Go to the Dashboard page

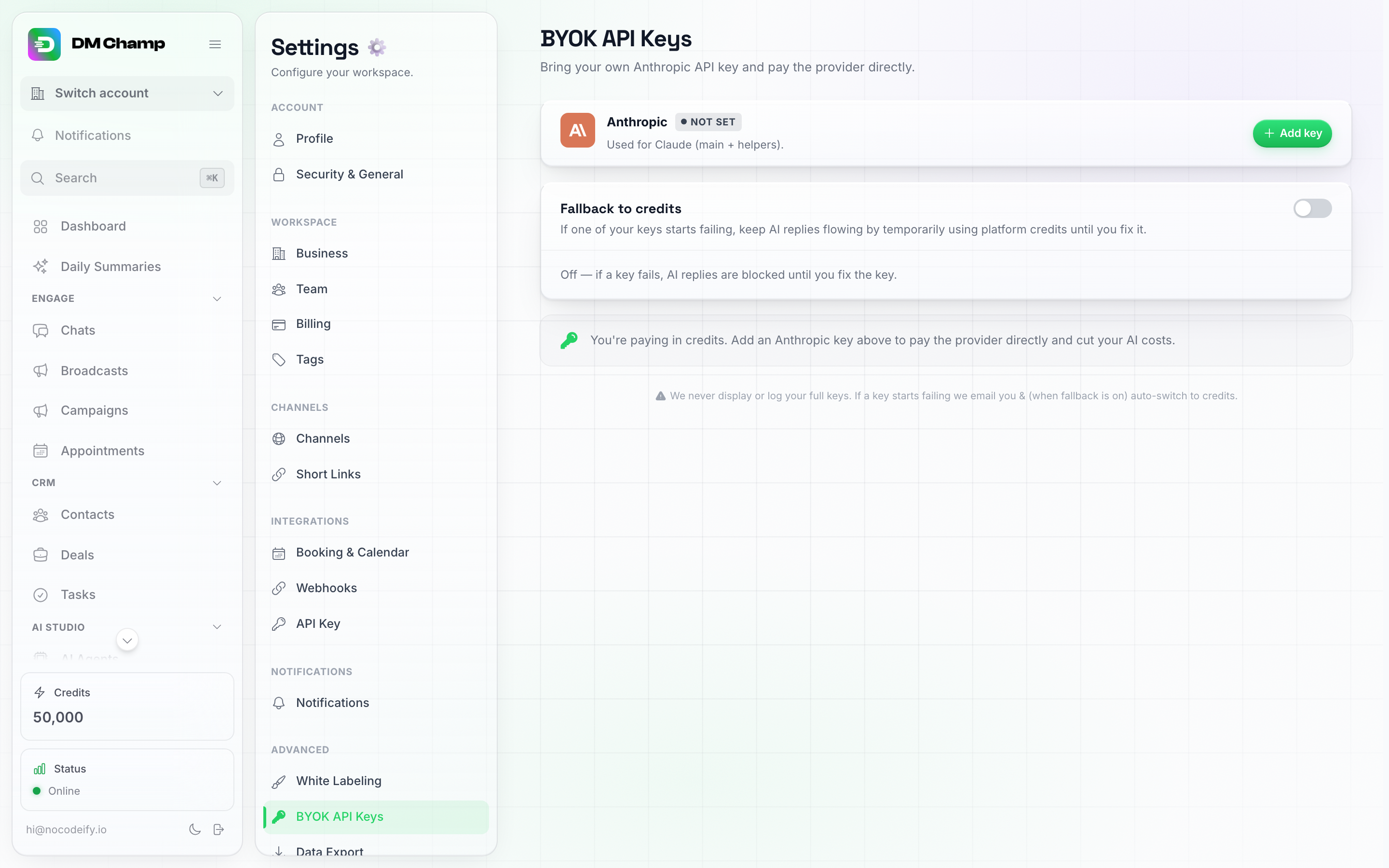click(127, 226)
